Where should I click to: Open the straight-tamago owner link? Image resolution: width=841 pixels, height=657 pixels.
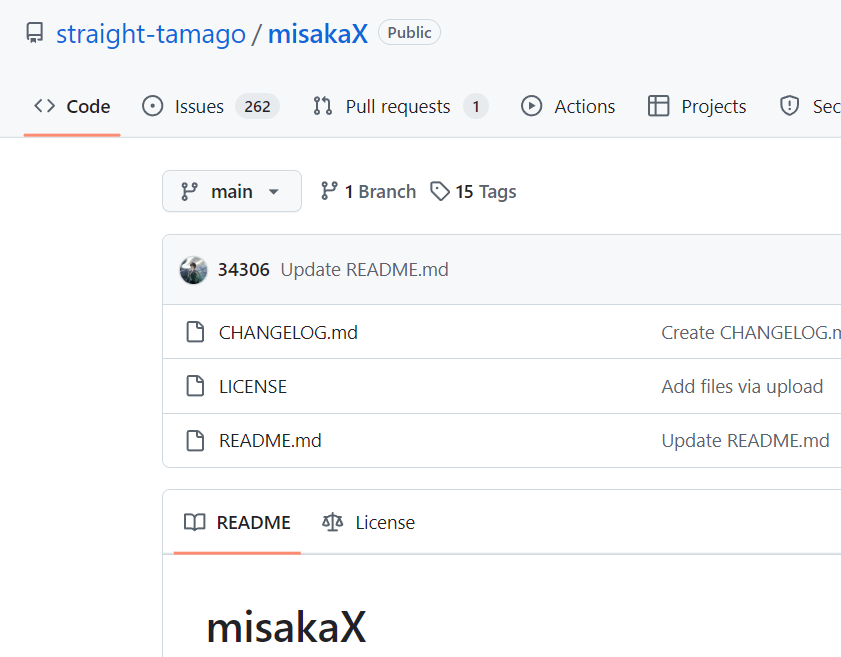click(x=151, y=34)
